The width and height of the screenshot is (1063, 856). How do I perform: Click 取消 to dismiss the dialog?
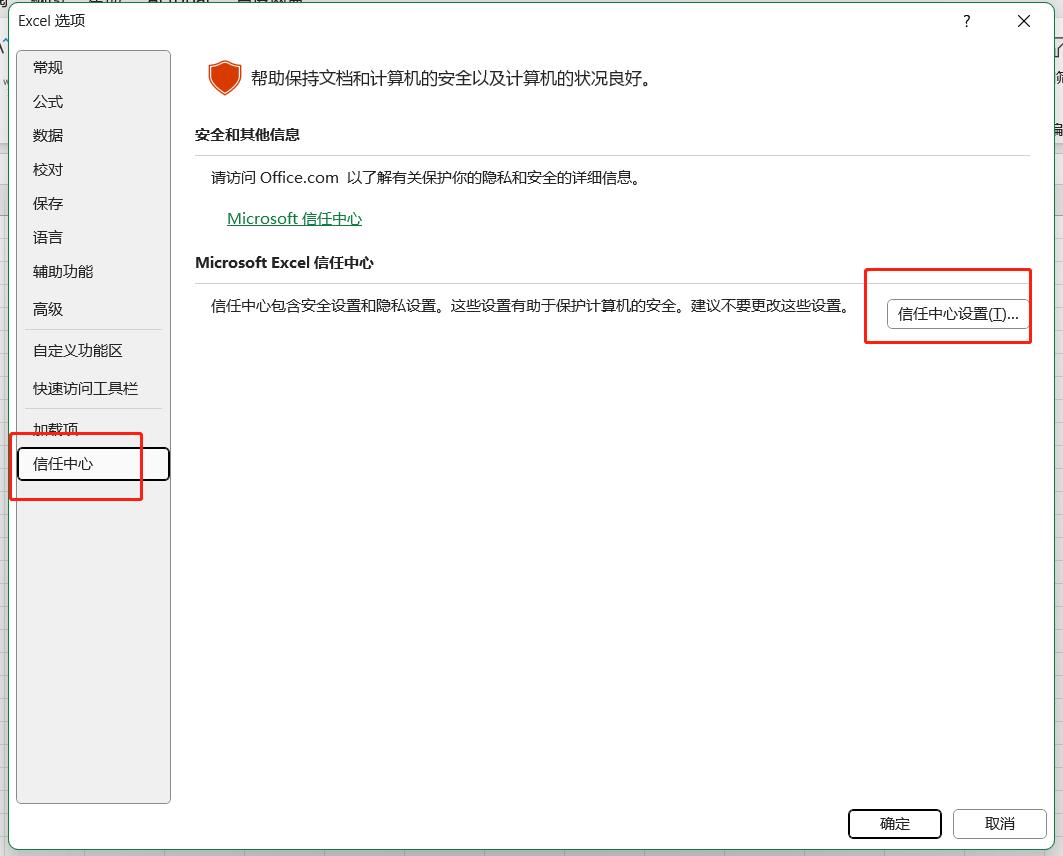(x=999, y=823)
